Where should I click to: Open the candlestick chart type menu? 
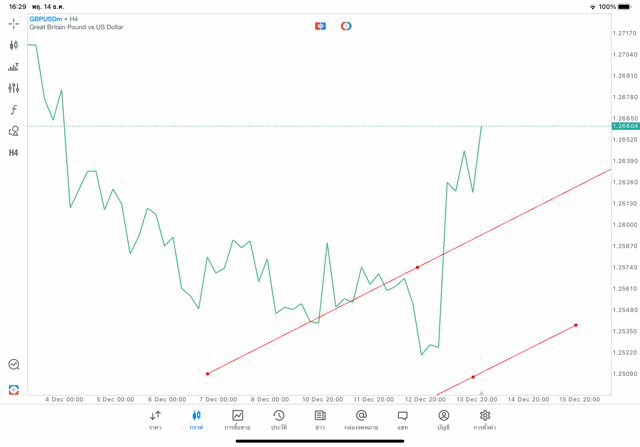click(x=14, y=45)
